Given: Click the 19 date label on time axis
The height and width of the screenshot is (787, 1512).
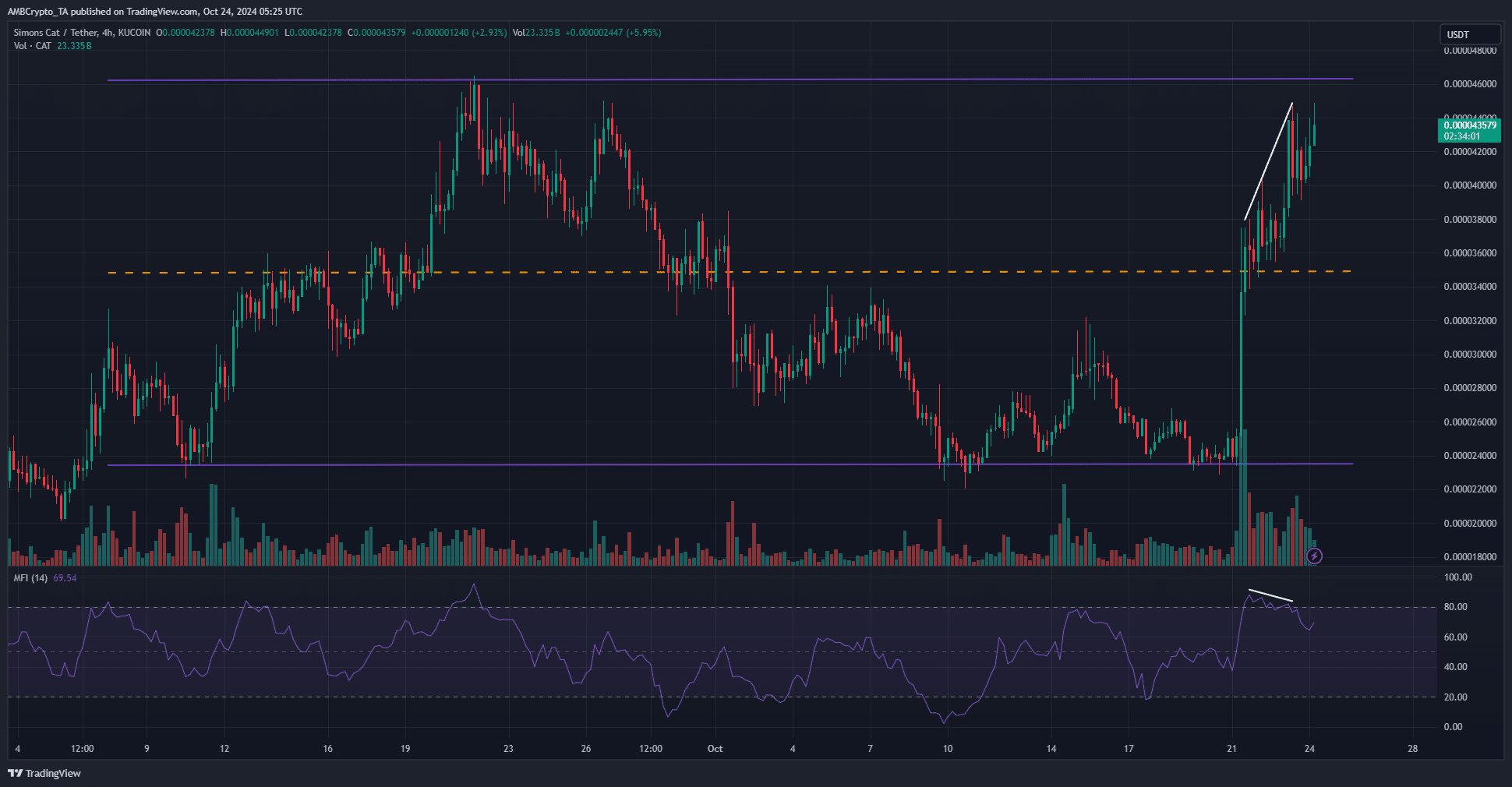Looking at the screenshot, I should point(405,749).
